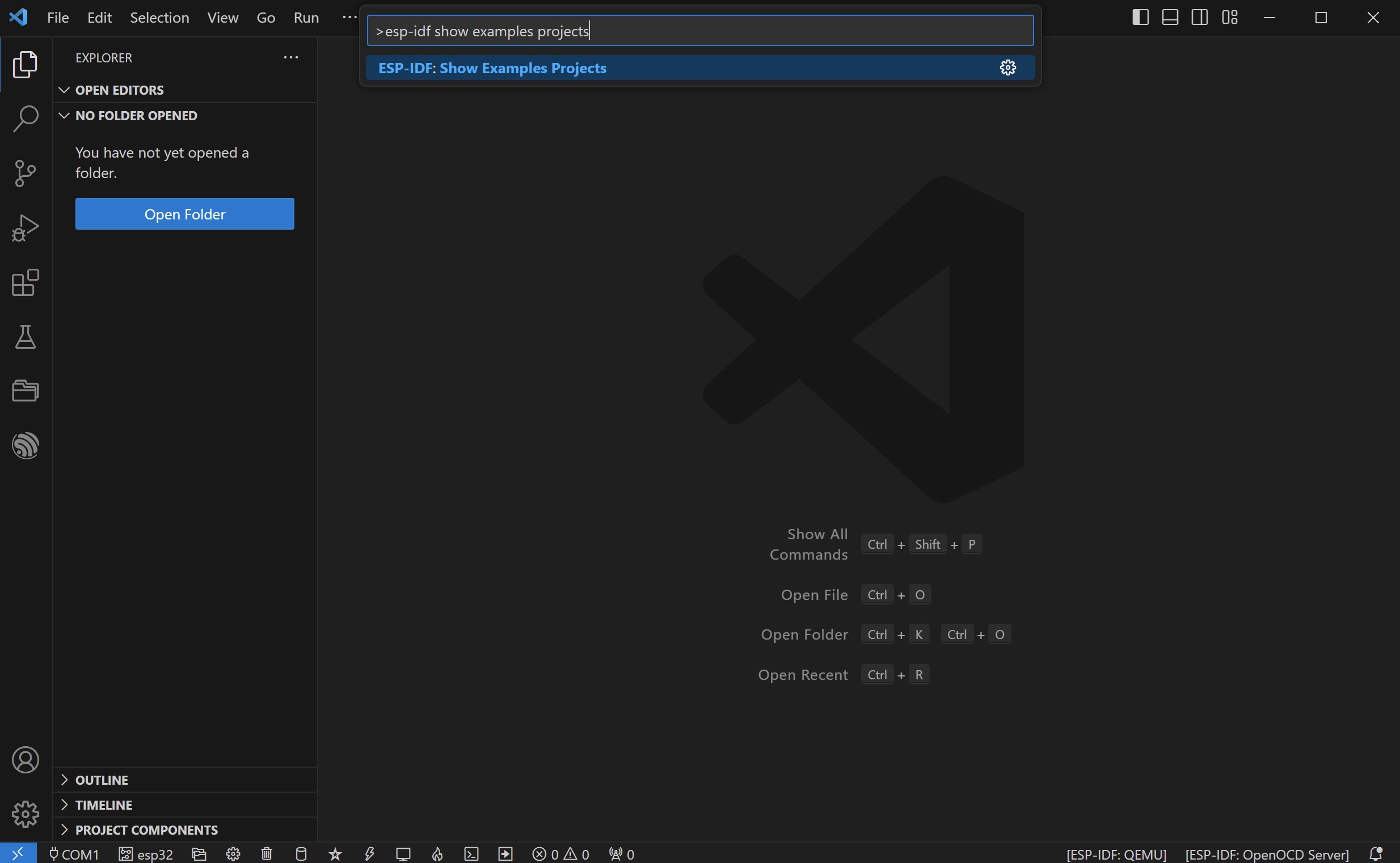The image size is (1400, 863).
Task: Click the ESP-IDF current project folder icon
Action: coord(199,854)
